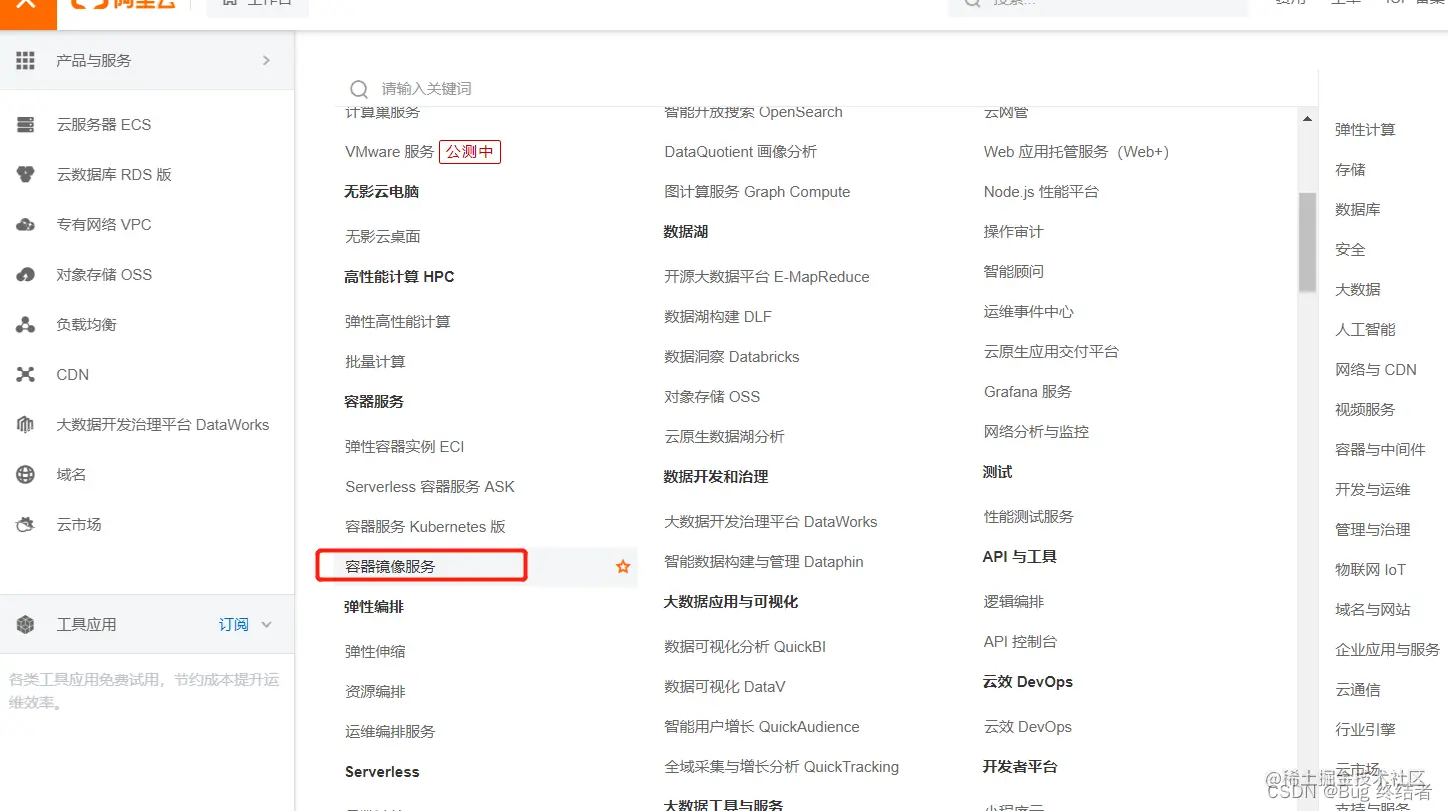Viewport: 1448px width, 811px height.
Task: Click the DataWorks sidebar icon
Action: pyautogui.click(x=25, y=425)
